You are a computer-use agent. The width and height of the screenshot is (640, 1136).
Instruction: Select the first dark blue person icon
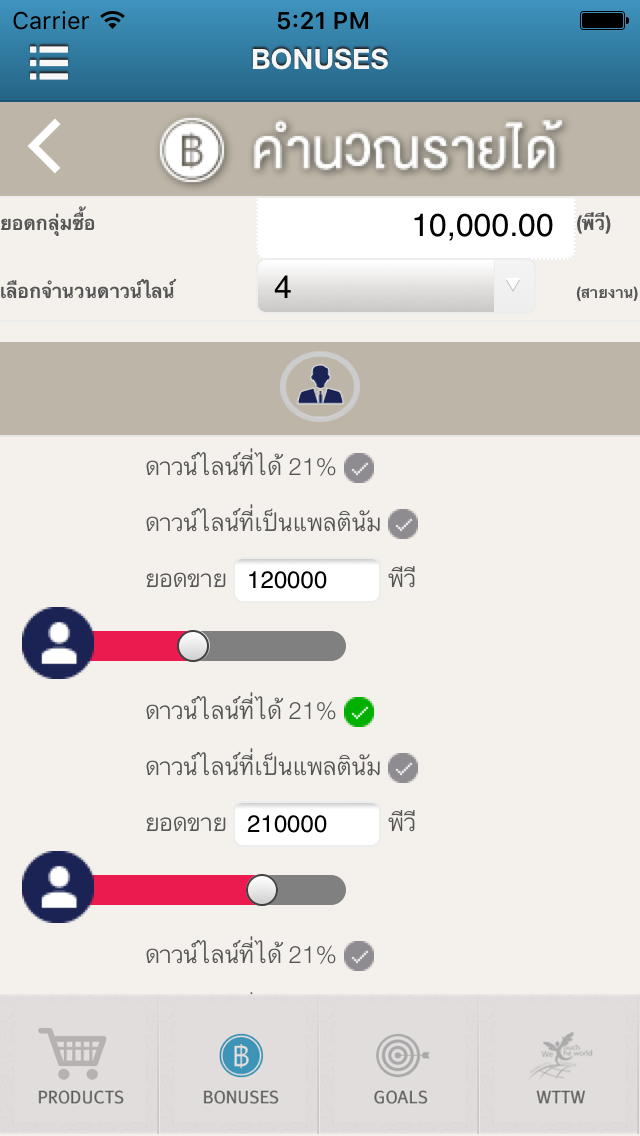[x=57, y=643]
